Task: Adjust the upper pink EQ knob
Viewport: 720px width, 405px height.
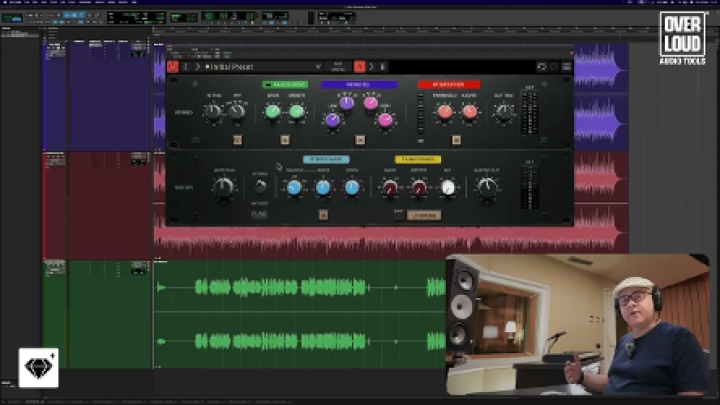Action: pos(371,103)
